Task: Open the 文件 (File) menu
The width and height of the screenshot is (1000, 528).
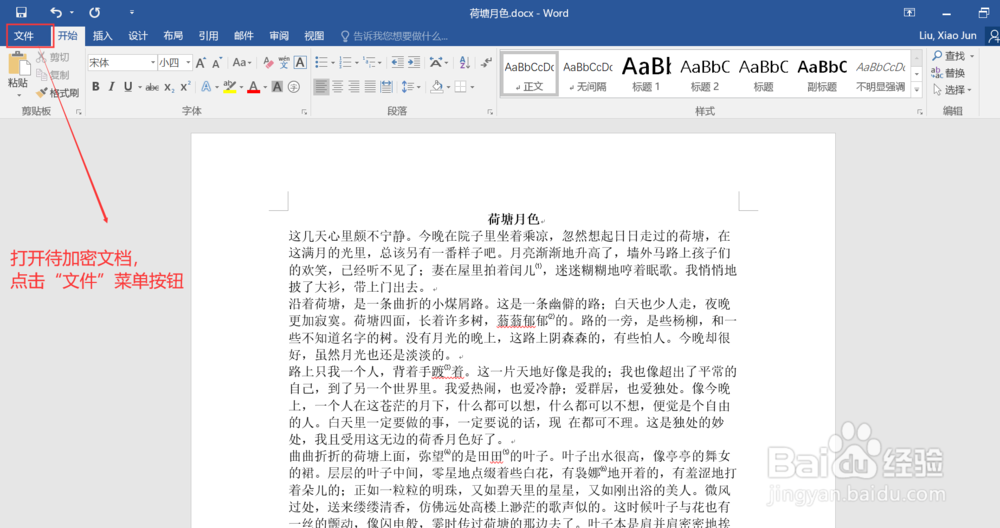Action: [24, 36]
